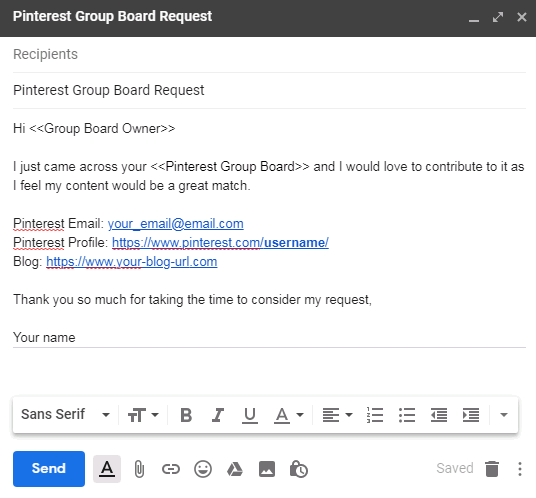Increase the indent level
Viewport: 536px width, 498px height.
[x=471, y=415]
